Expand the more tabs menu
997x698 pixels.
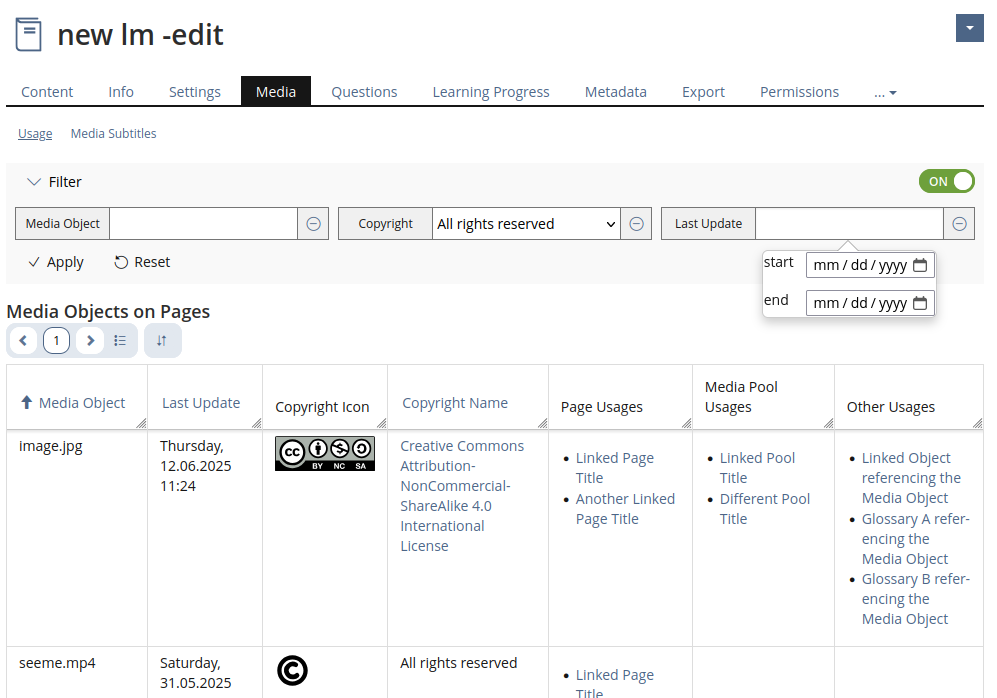pyautogui.click(x=885, y=92)
